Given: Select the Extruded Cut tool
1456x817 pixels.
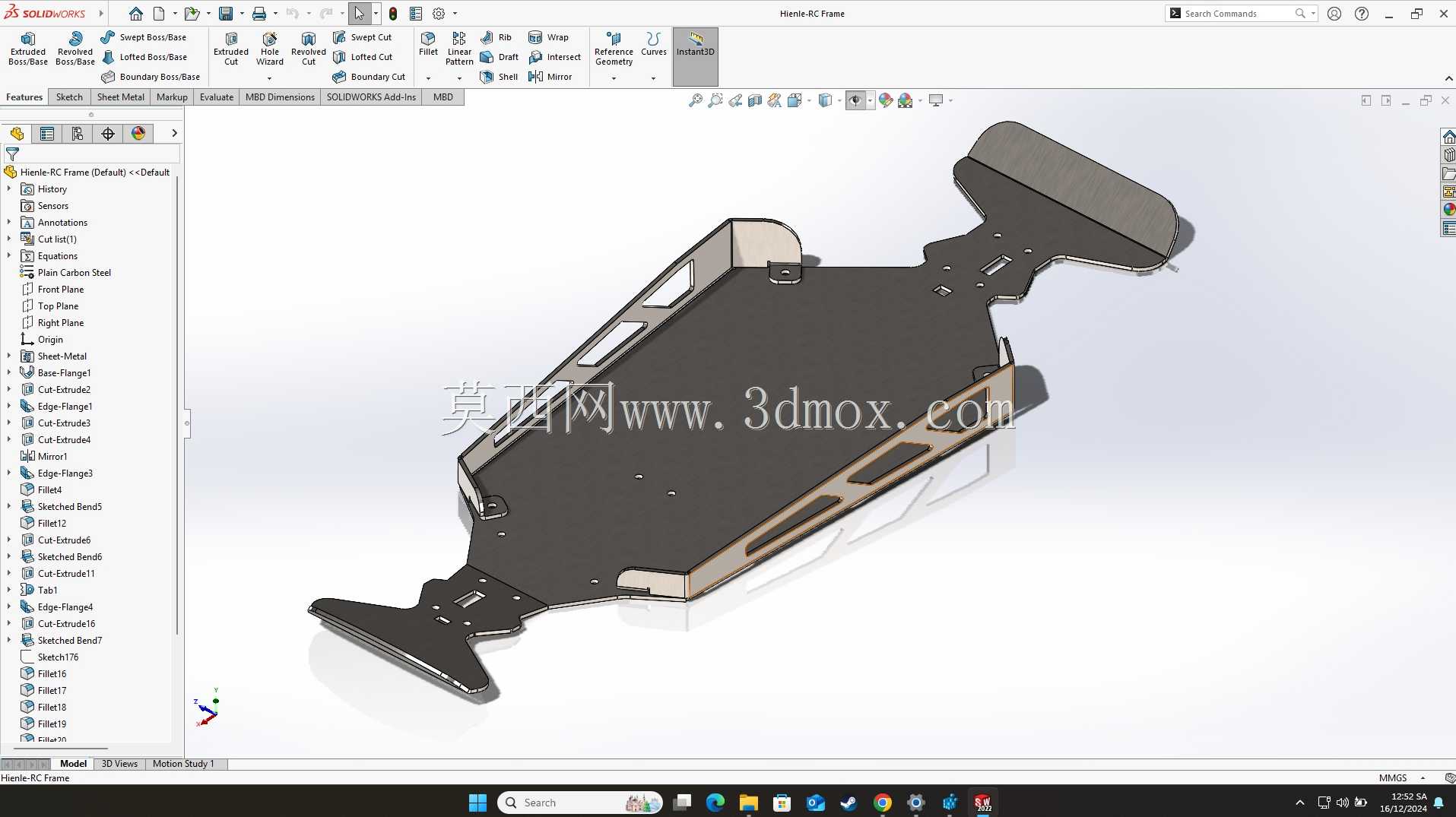Looking at the screenshot, I should click(231, 49).
